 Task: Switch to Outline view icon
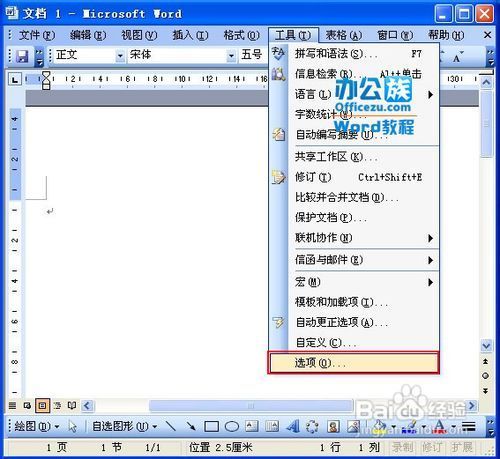click(x=57, y=406)
